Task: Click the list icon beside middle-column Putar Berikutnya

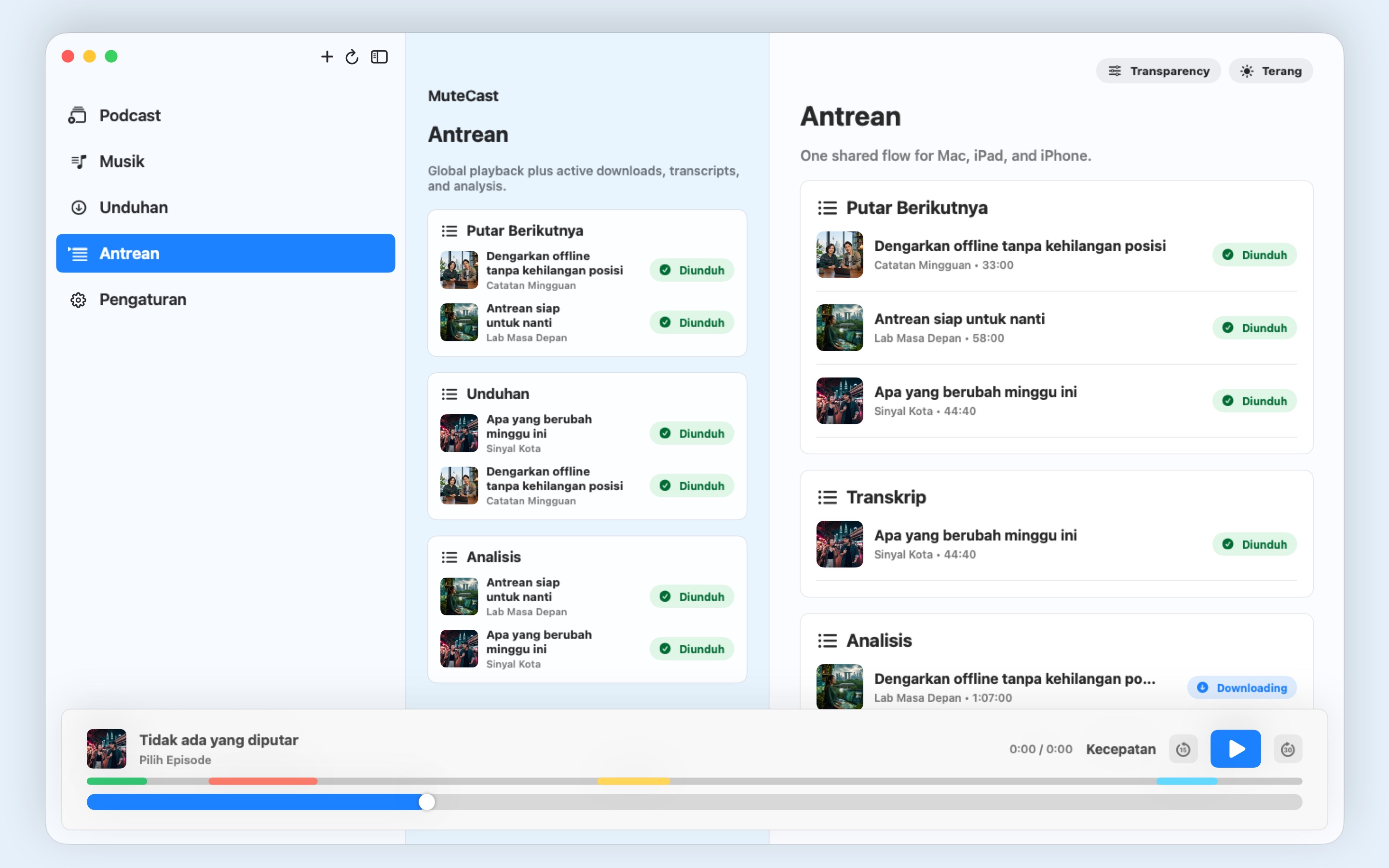Action: [449, 231]
